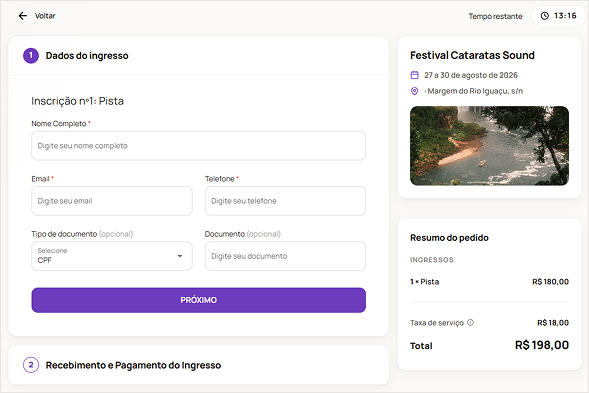Click the Voltar link
589x393 pixels.
pos(45,16)
